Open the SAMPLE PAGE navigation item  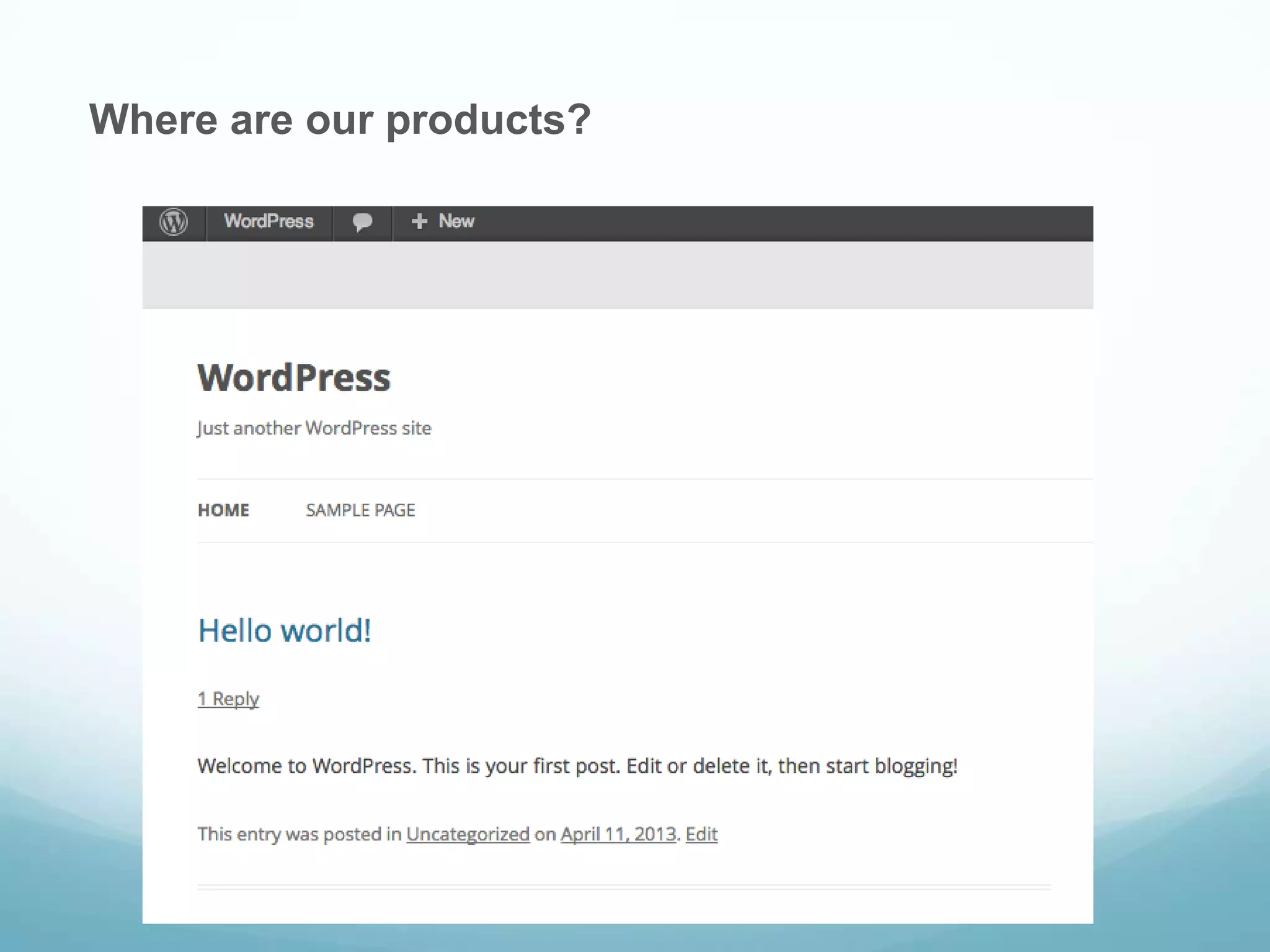(360, 510)
